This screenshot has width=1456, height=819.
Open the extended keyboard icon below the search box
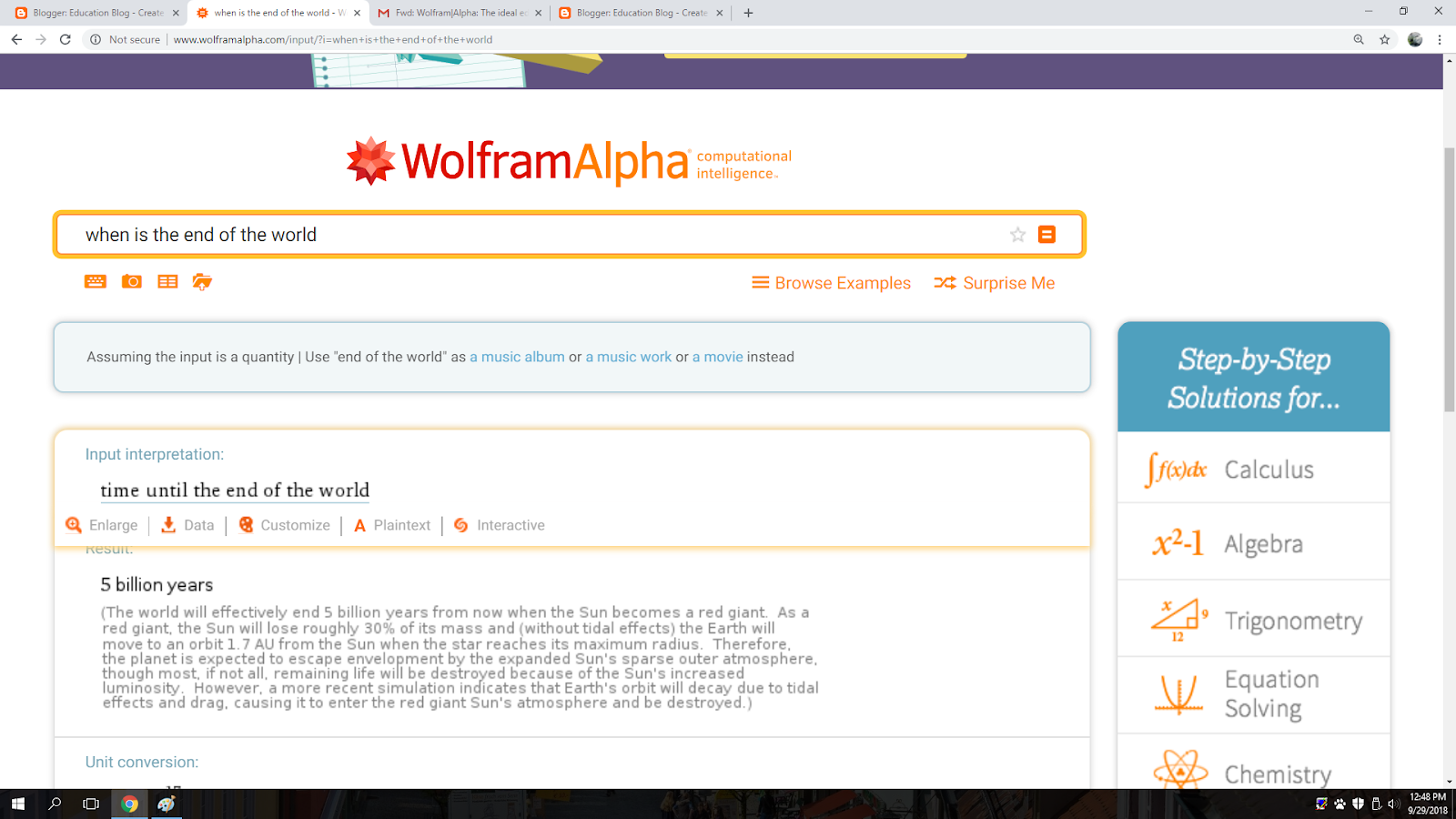[x=96, y=282]
